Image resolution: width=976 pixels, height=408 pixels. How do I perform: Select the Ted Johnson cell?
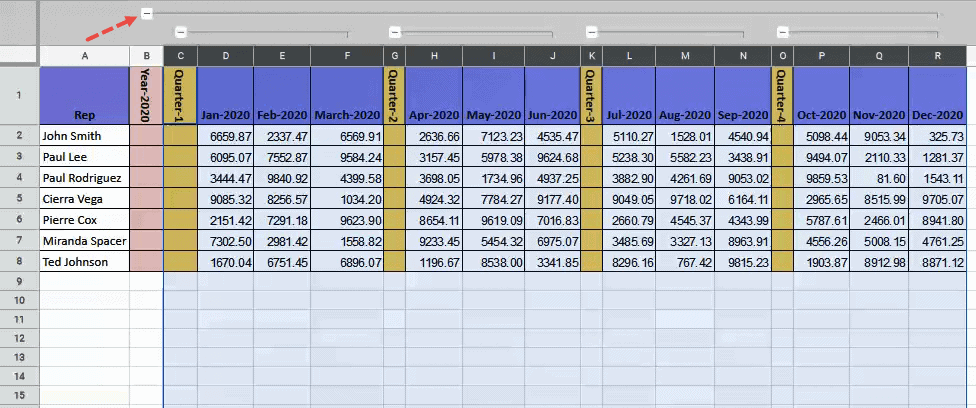(x=84, y=261)
